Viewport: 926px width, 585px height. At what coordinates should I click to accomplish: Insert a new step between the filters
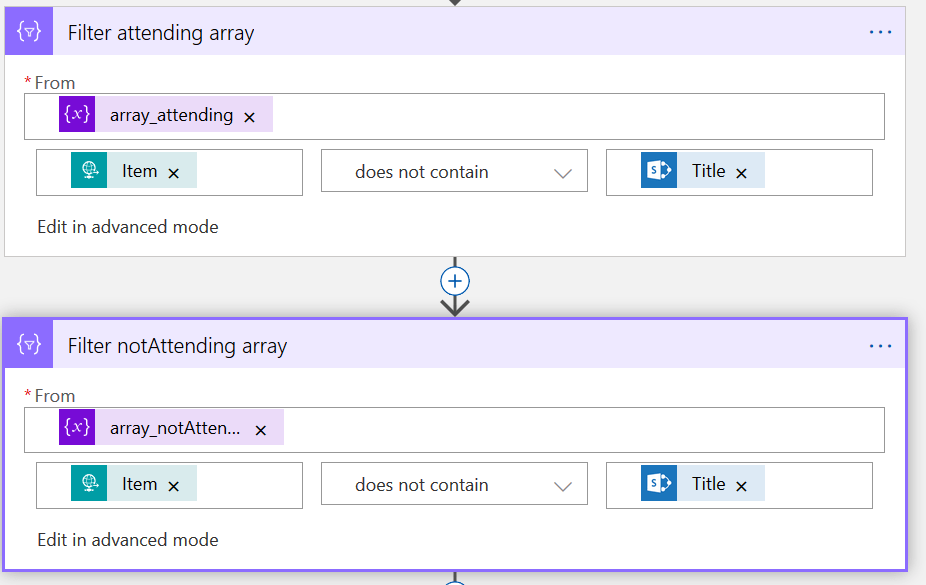(455, 281)
